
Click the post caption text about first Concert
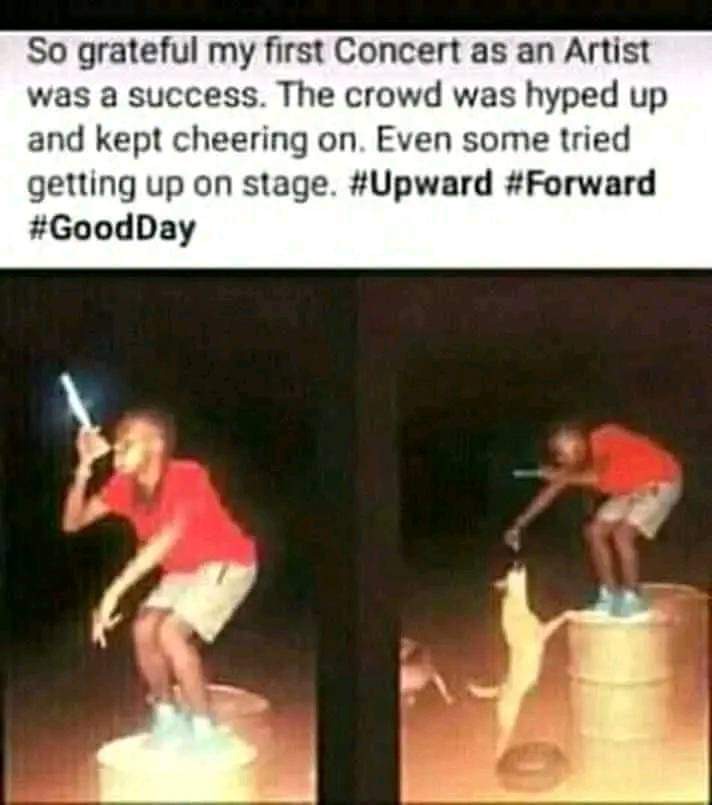(x=341, y=140)
